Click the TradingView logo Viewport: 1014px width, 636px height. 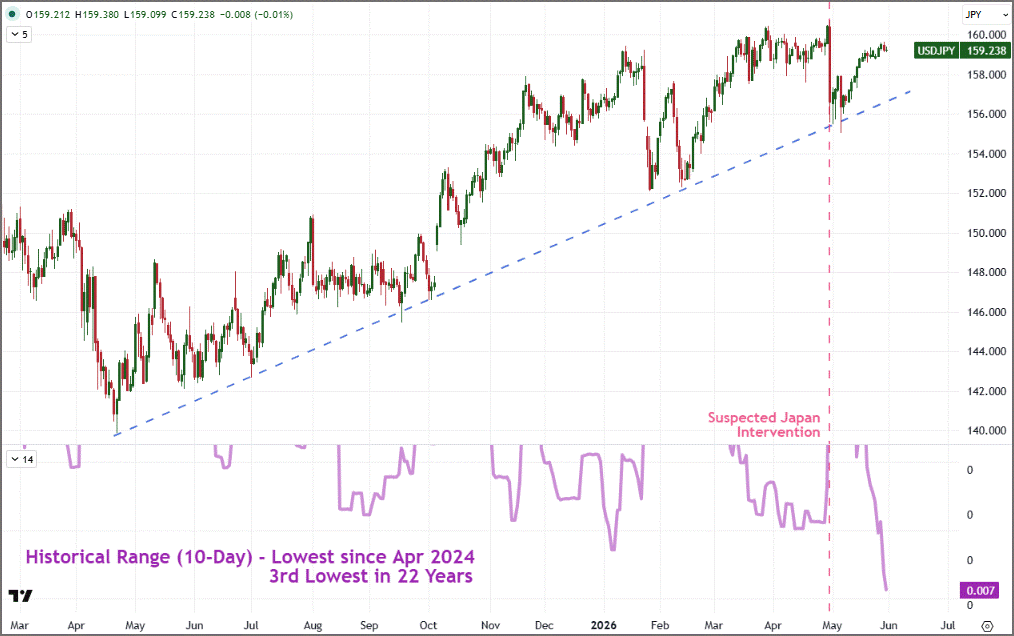20,596
